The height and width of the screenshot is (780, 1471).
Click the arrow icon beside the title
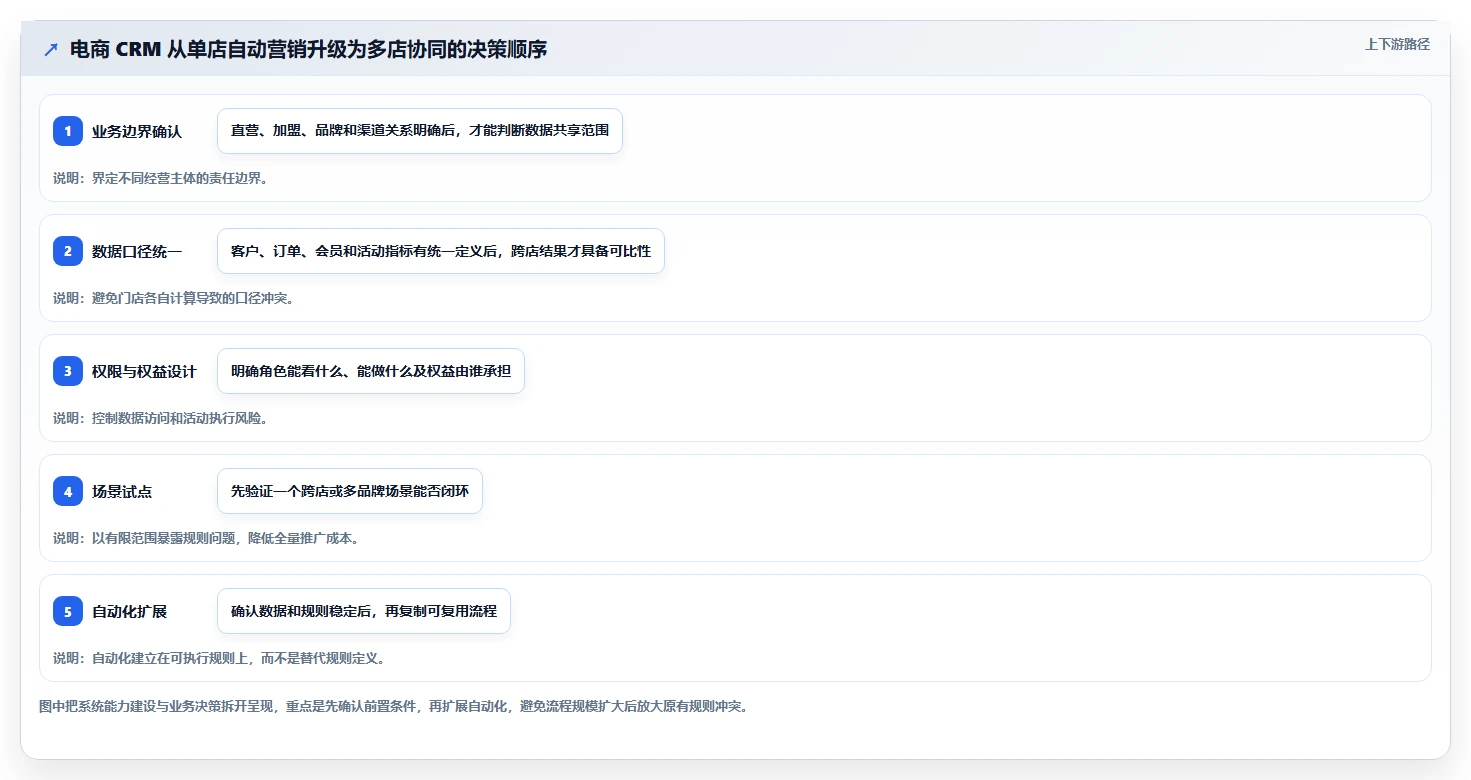point(51,49)
